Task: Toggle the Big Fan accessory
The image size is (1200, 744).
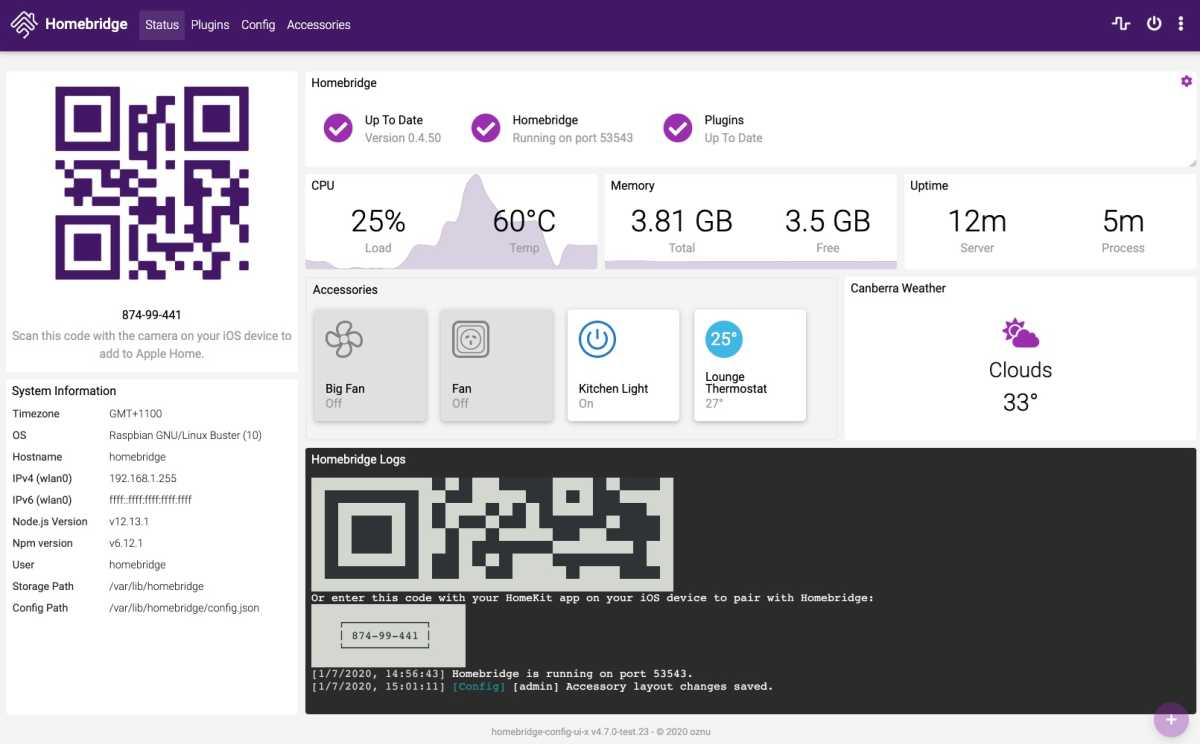Action: point(370,365)
